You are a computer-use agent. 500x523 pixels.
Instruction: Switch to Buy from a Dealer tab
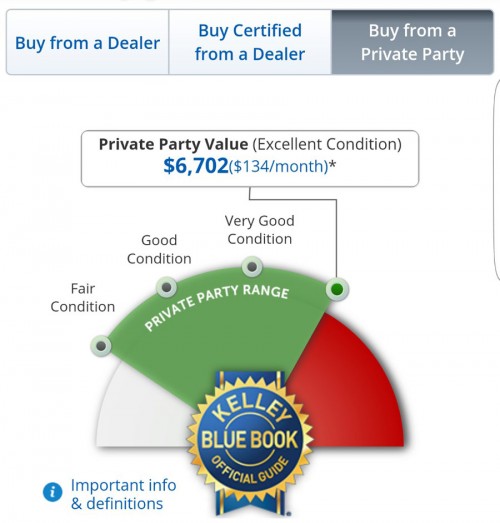point(87,42)
